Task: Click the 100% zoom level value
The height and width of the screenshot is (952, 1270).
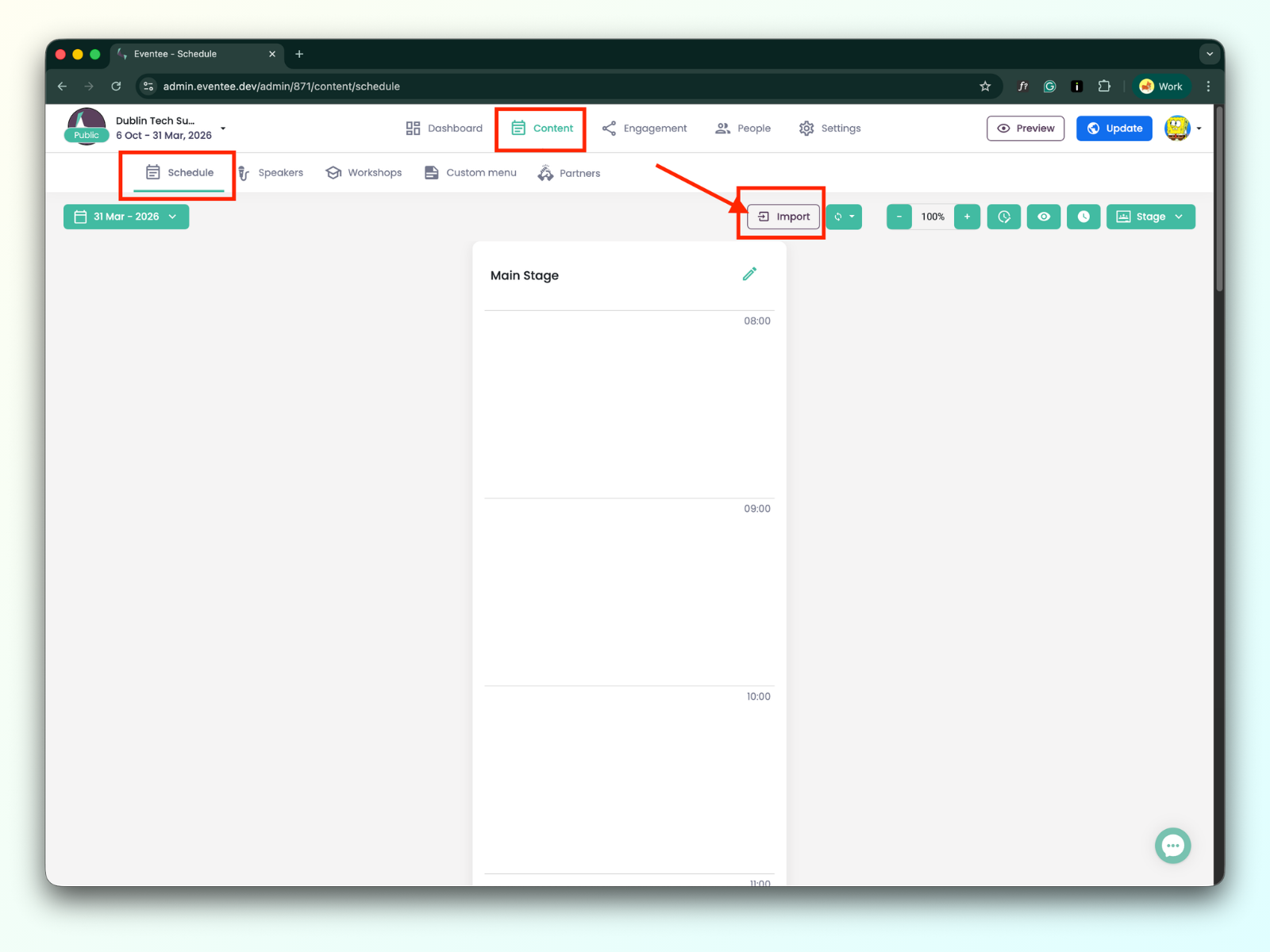Action: tap(933, 217)
